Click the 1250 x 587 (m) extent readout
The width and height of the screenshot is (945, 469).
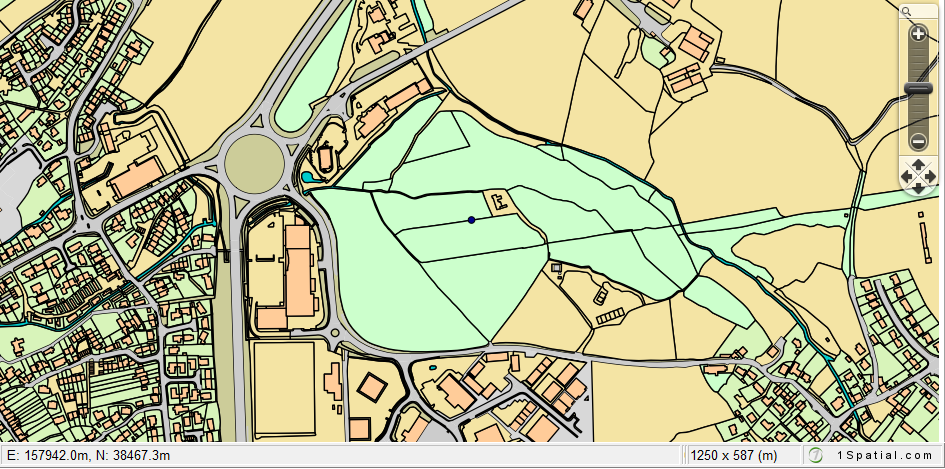click(734, 456)
